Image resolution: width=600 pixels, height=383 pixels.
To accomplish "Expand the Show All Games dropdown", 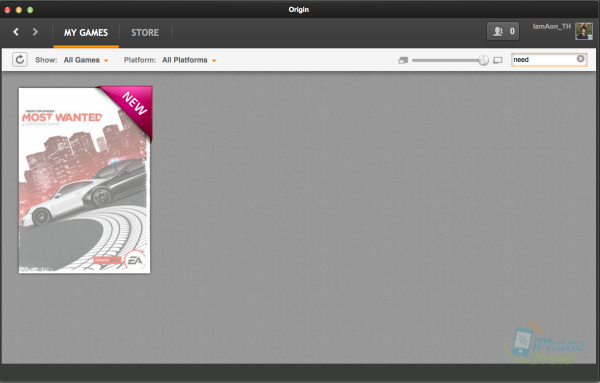I will tap(86, 60).
